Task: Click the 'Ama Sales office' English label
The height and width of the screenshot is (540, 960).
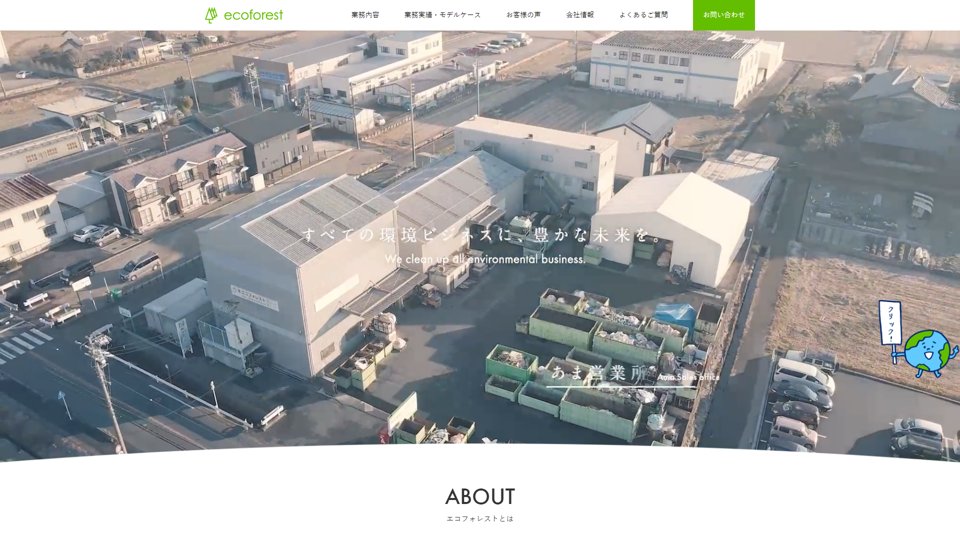Action: (688, 377)
